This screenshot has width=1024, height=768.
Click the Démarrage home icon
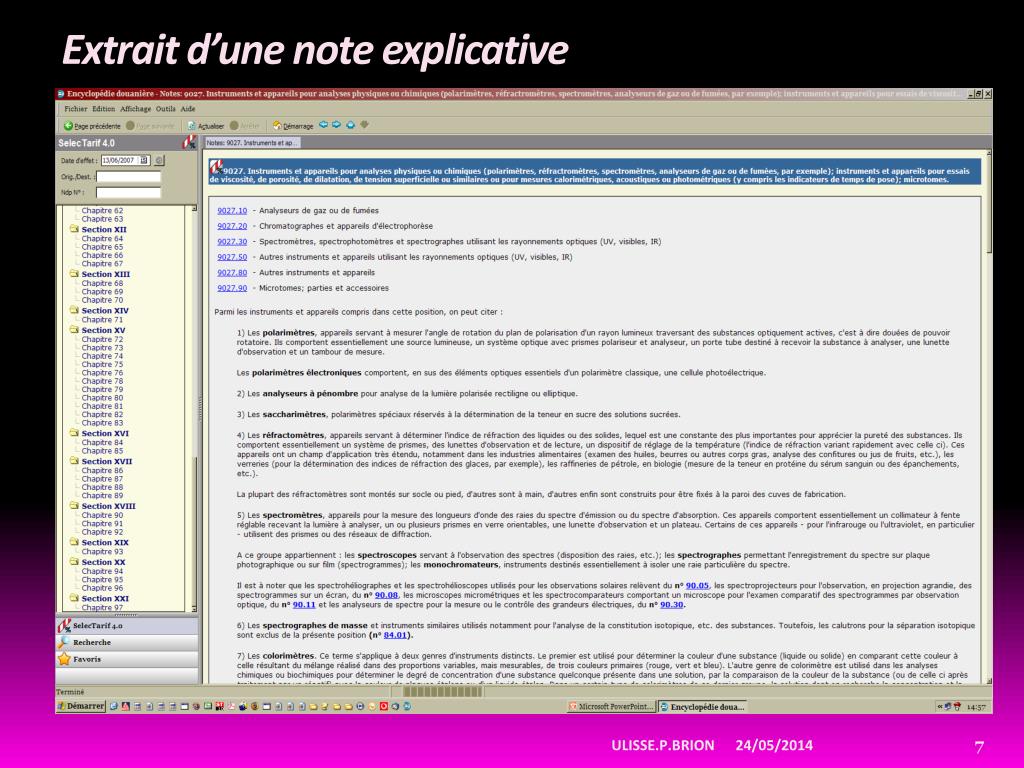tap(277, 125)
